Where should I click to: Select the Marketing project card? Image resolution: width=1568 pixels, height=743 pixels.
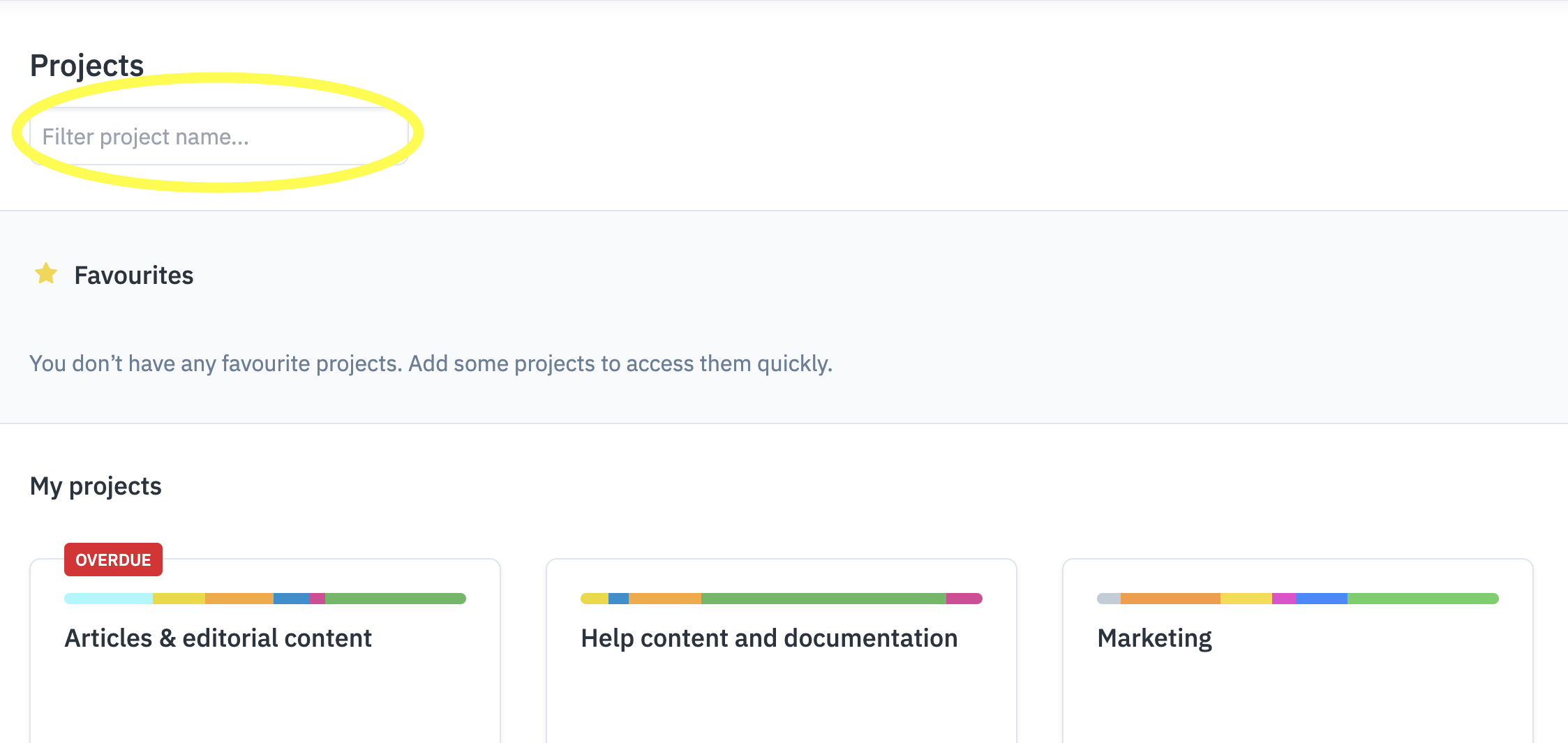tap(1297, 670)
